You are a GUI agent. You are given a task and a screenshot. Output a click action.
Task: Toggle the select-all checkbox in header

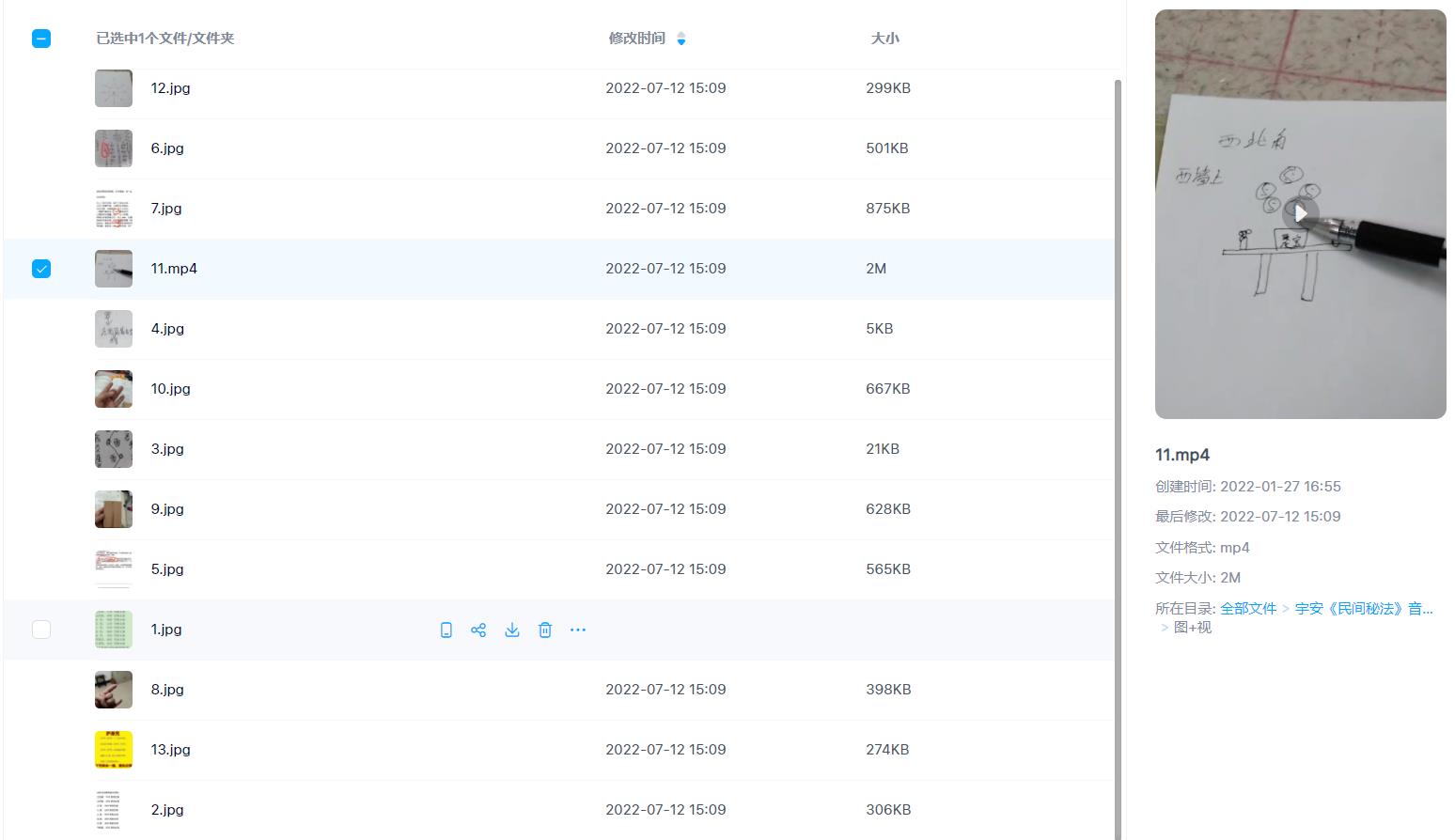[41, 39]
